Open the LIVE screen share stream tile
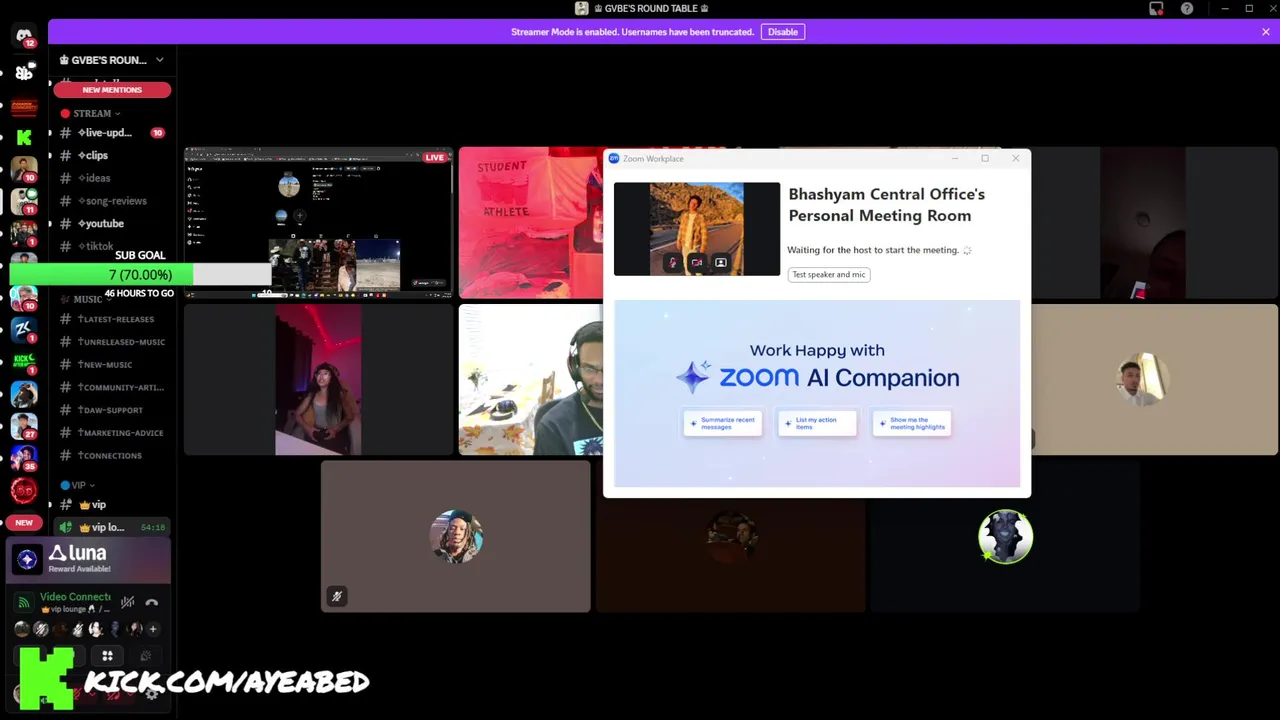 click(x=318, y=223)
